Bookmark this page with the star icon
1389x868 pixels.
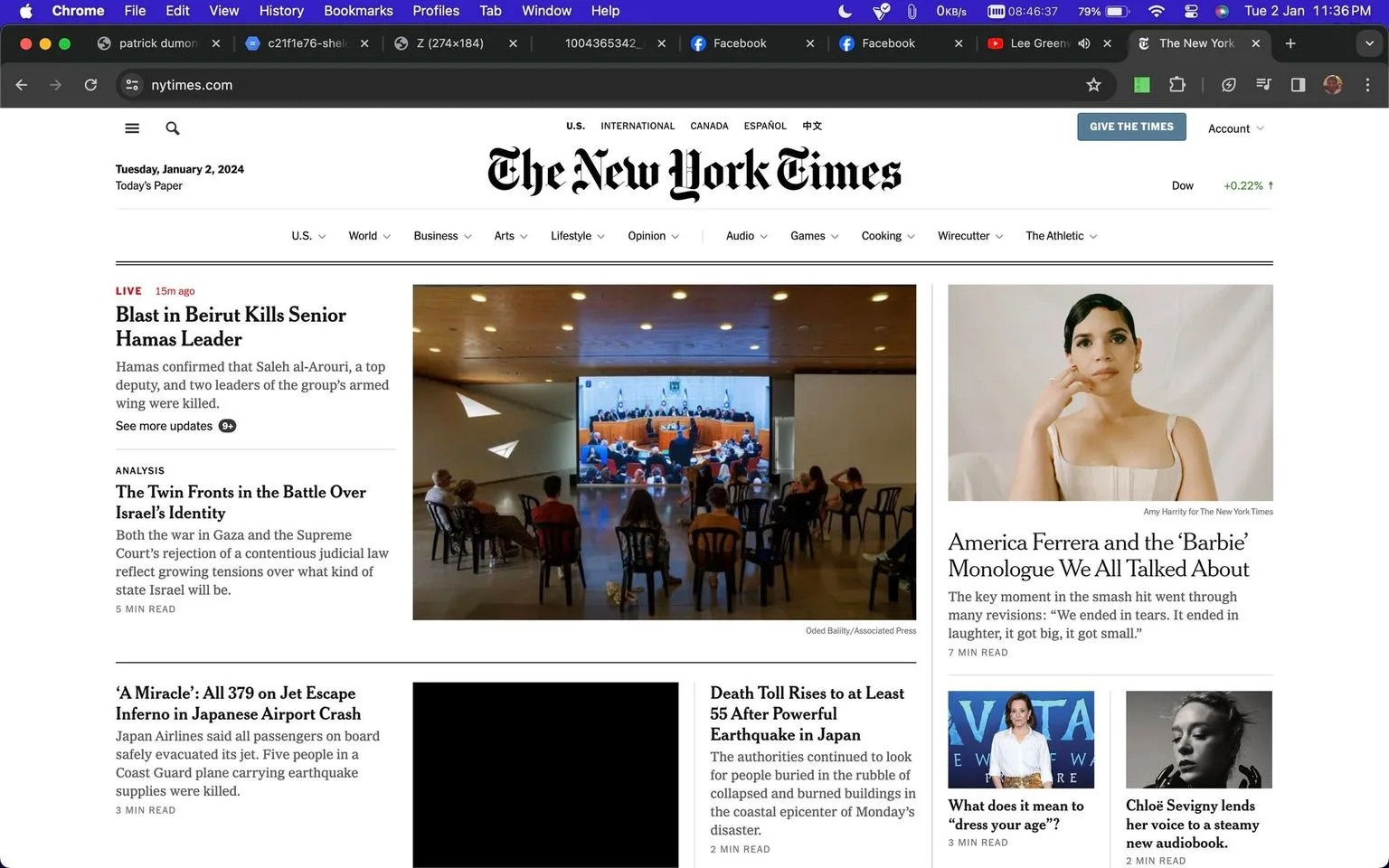(1093, 85)
